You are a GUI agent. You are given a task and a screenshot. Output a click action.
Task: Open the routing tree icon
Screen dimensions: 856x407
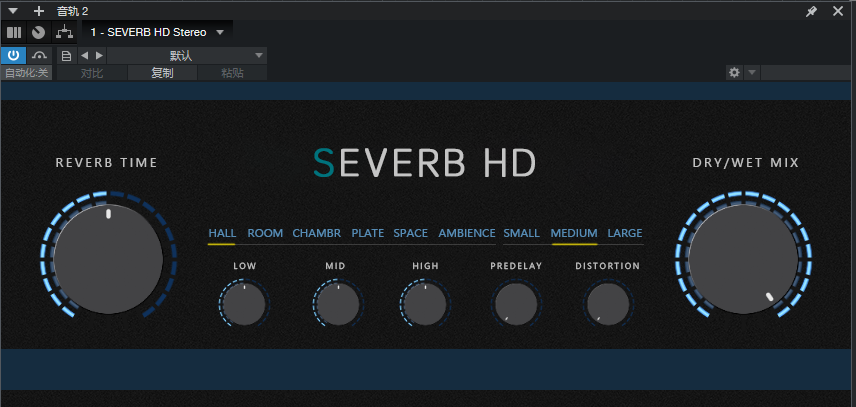65,32
